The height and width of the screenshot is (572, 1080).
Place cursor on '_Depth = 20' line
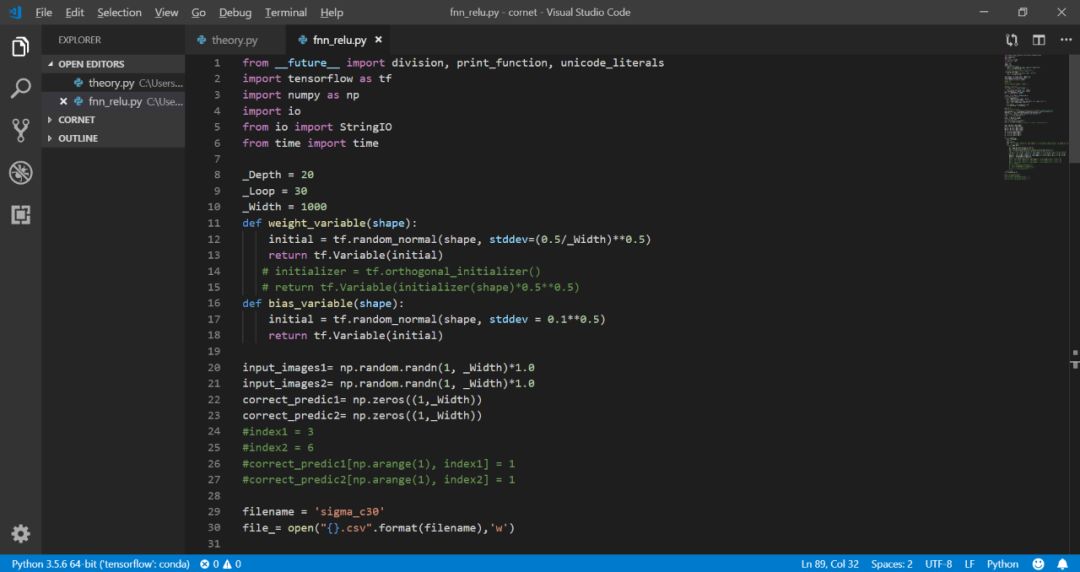tap(278, 175)
